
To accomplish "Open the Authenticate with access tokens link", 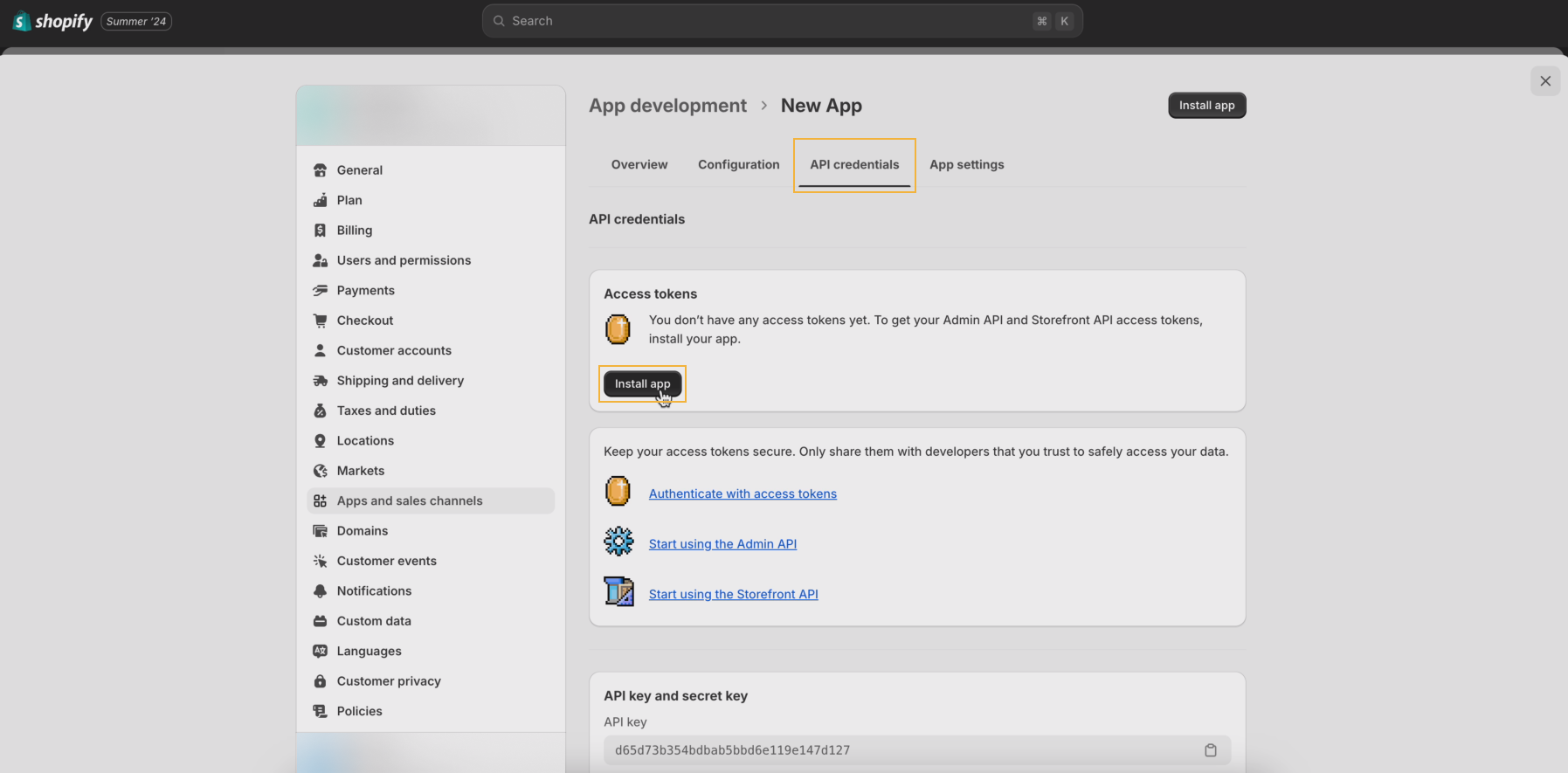I will pos(743,493).
